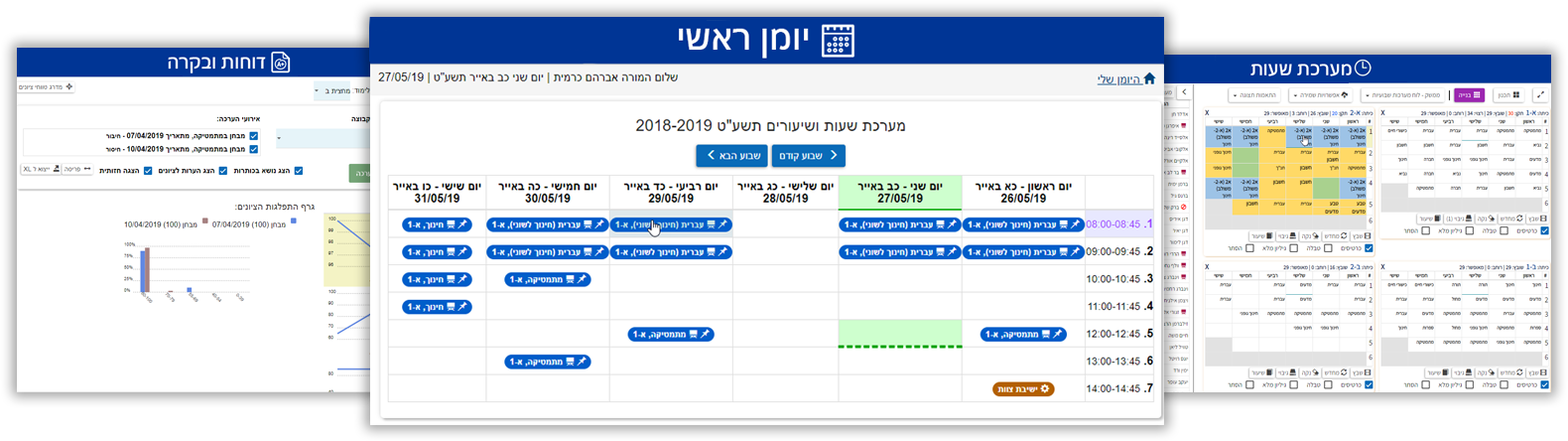The image size is (1568, 441).
Task: Click מחדש button in class א-2 panel
Action: (1335, 235)
